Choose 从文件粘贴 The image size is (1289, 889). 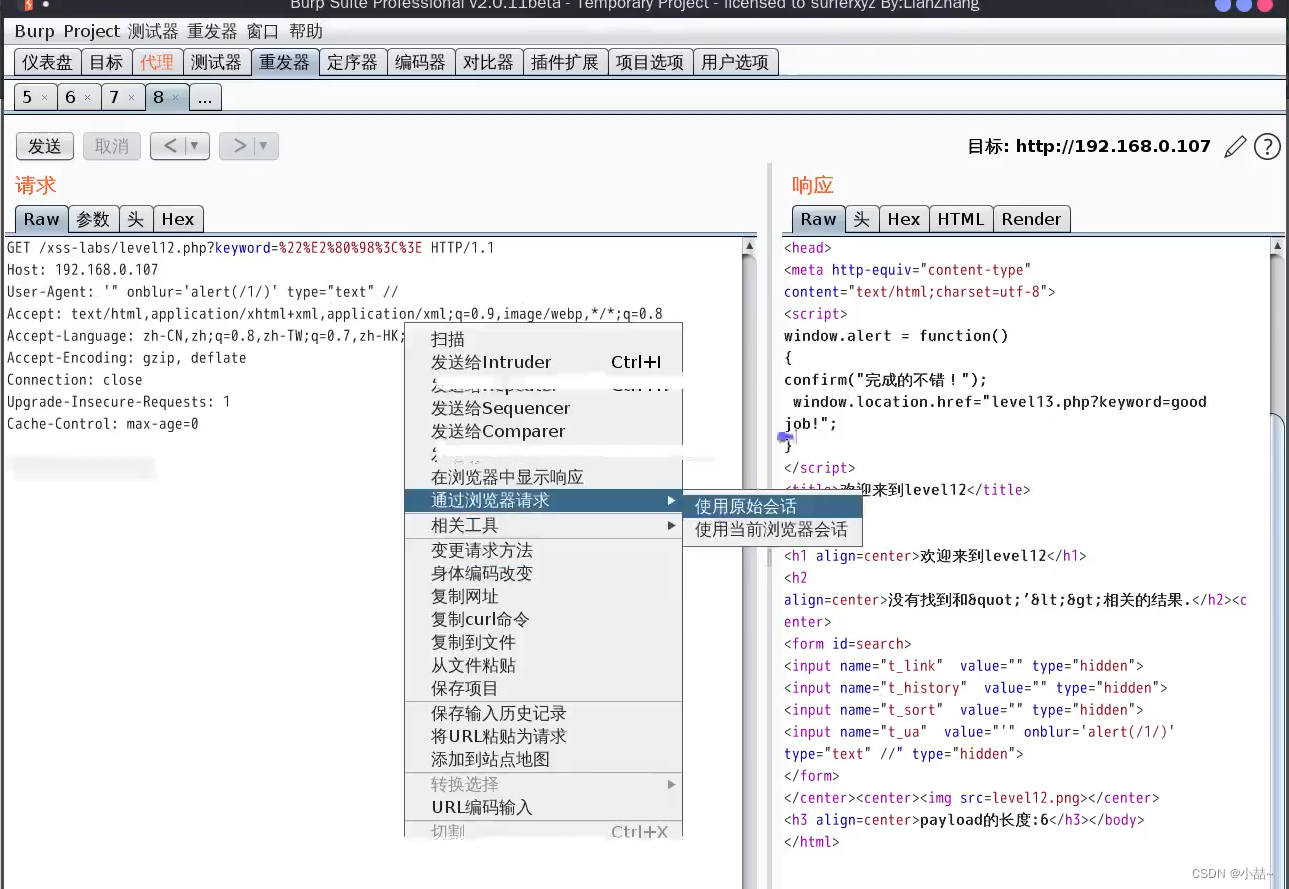543,665
